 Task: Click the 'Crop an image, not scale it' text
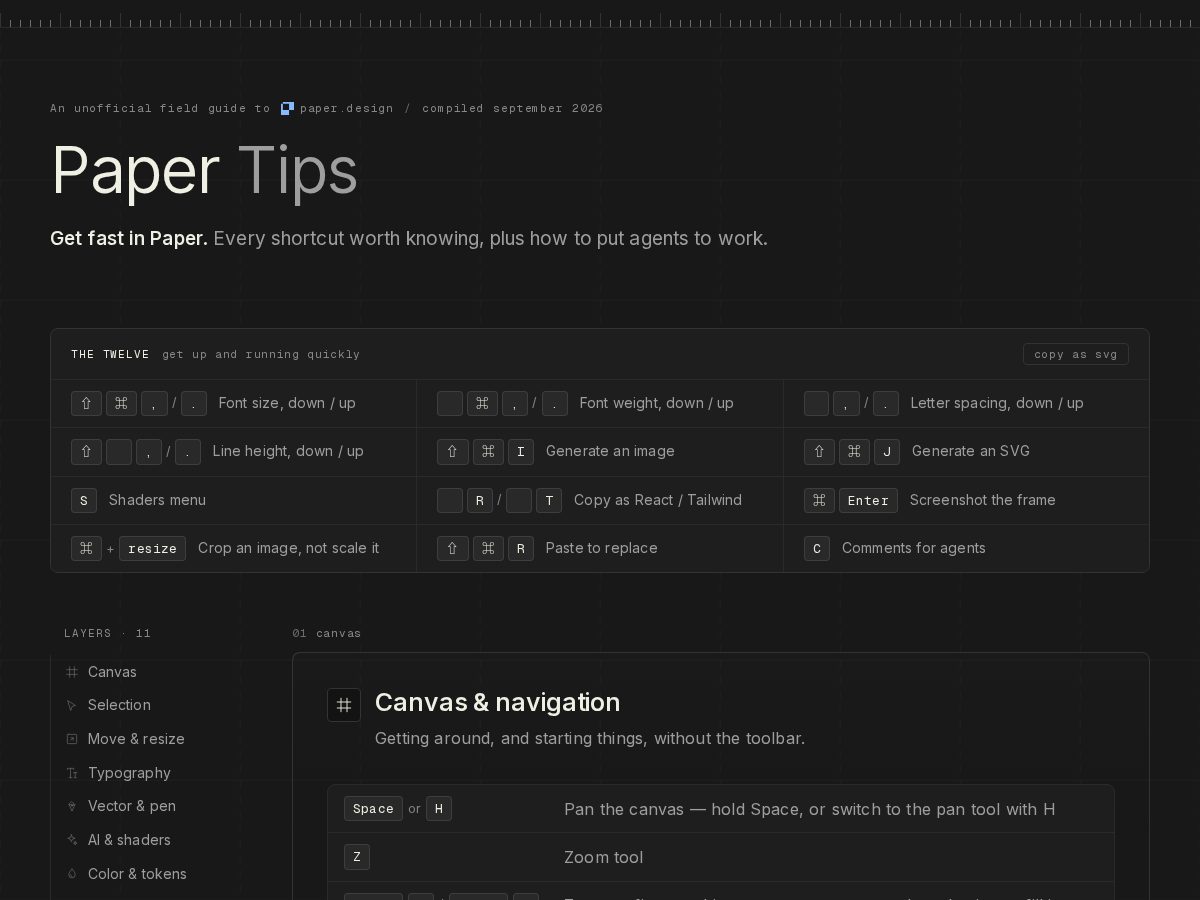tap(289, 548)
